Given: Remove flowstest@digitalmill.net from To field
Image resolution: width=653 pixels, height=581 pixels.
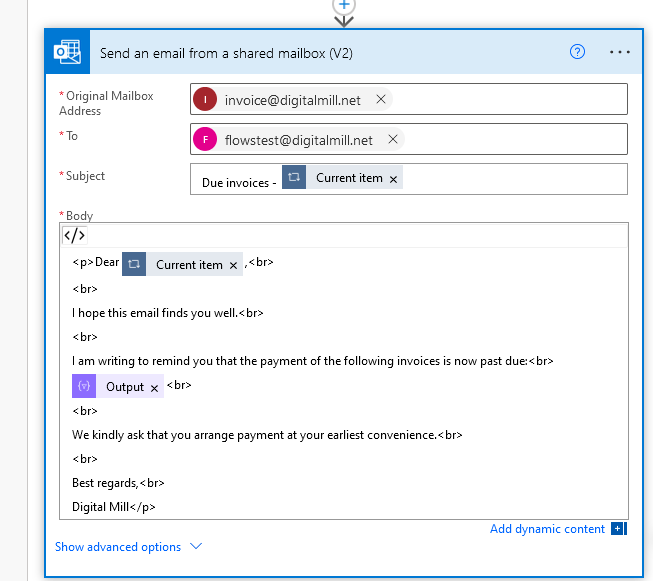Looking at the screenshot, I should coord(392,139).
